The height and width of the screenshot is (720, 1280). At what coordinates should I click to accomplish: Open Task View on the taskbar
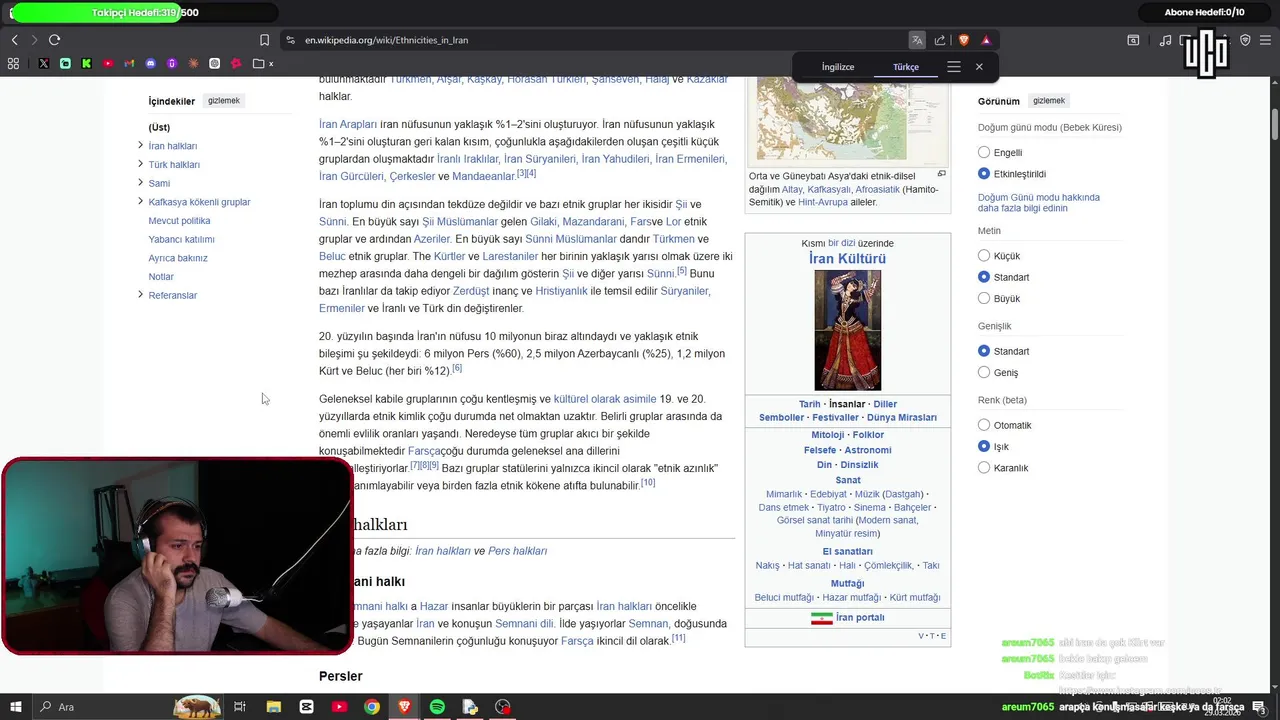click(x=240, y=707)
